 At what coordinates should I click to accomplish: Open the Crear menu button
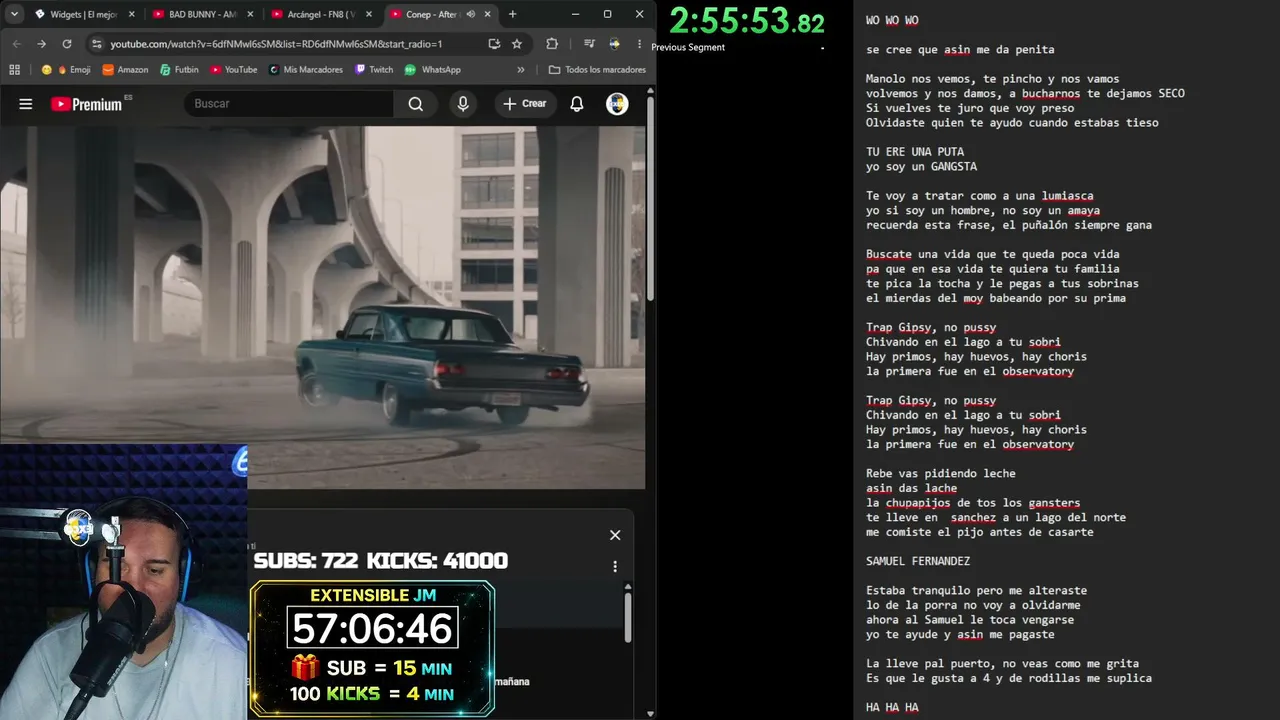[x=525, y=104]
